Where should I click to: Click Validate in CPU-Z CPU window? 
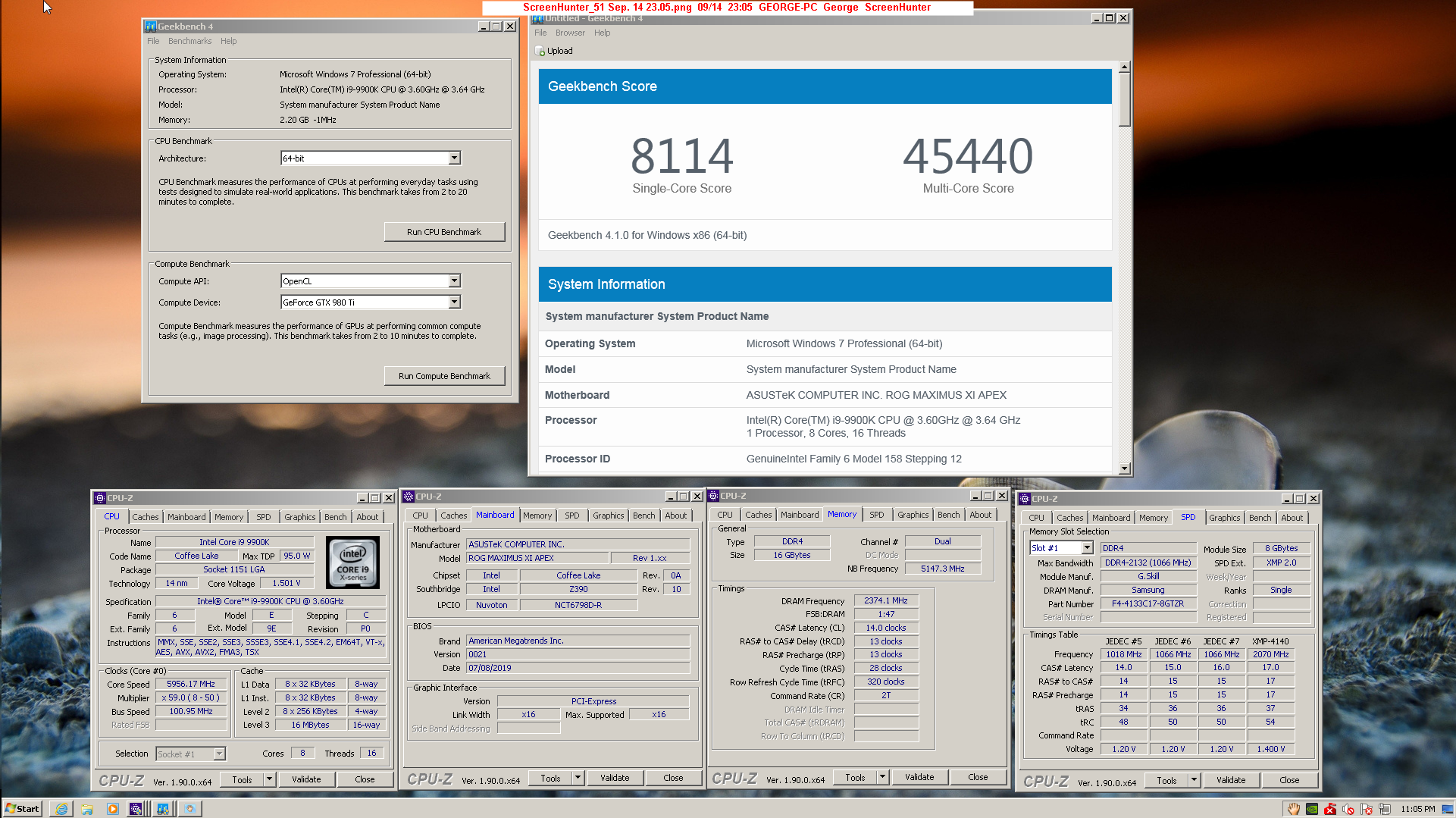306,779
